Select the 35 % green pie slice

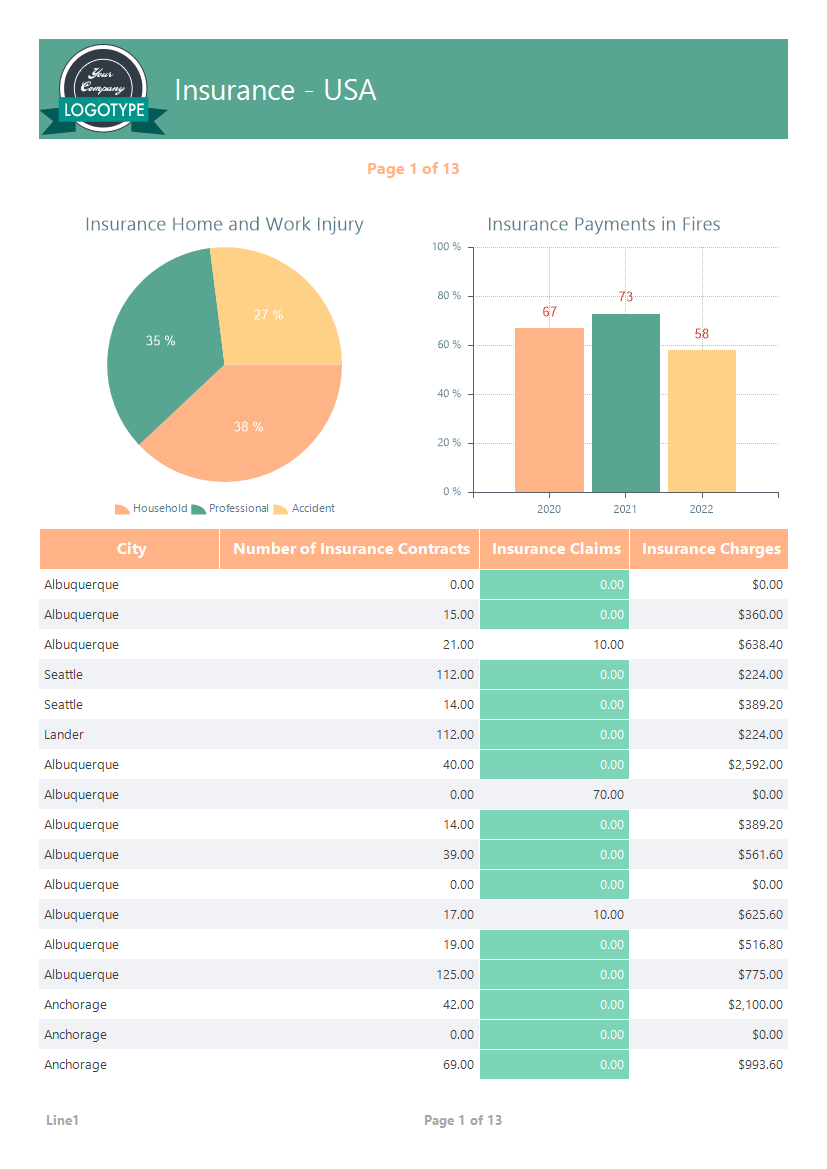(160, 341)
